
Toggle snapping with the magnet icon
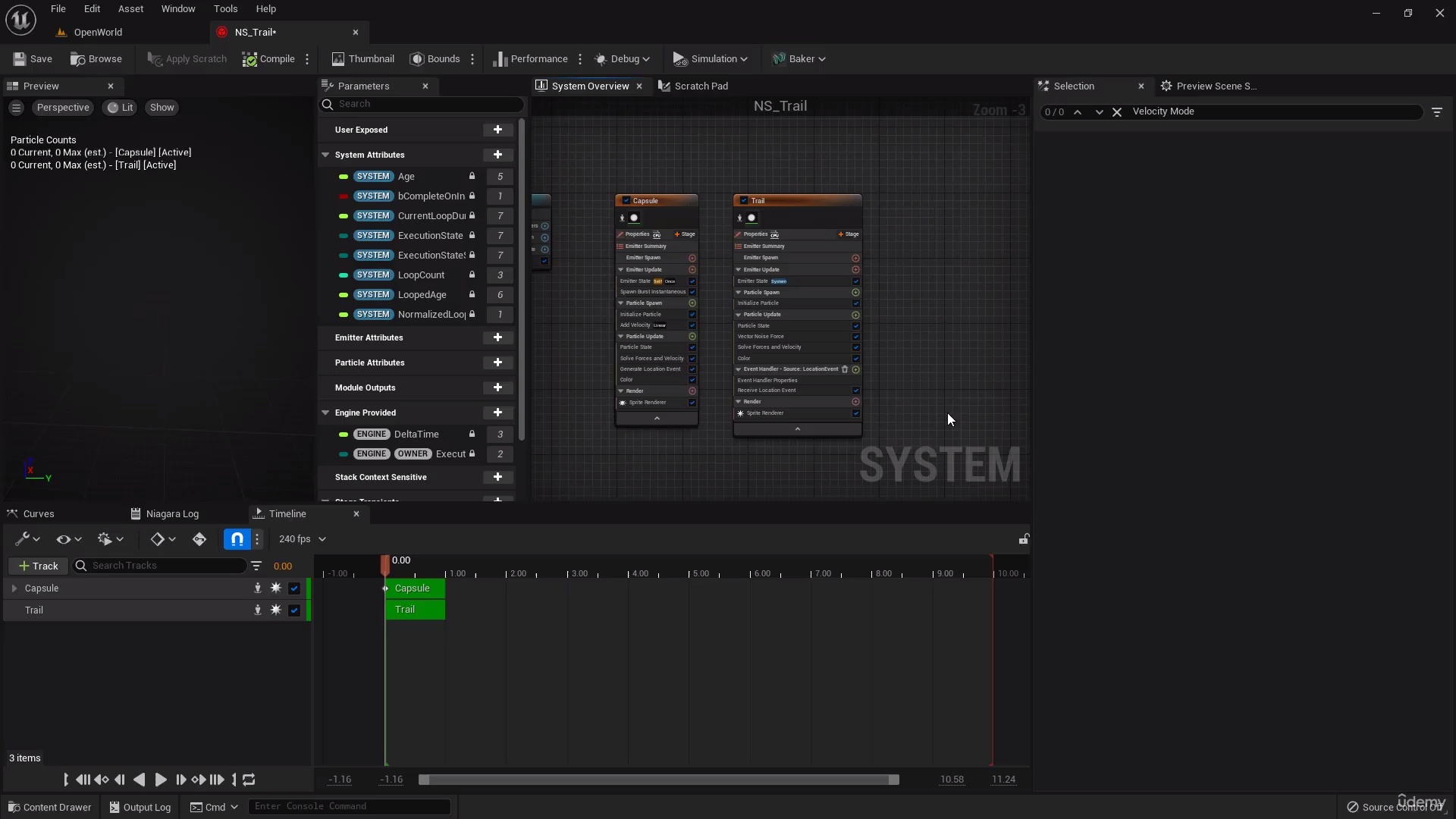pos(236,539)
